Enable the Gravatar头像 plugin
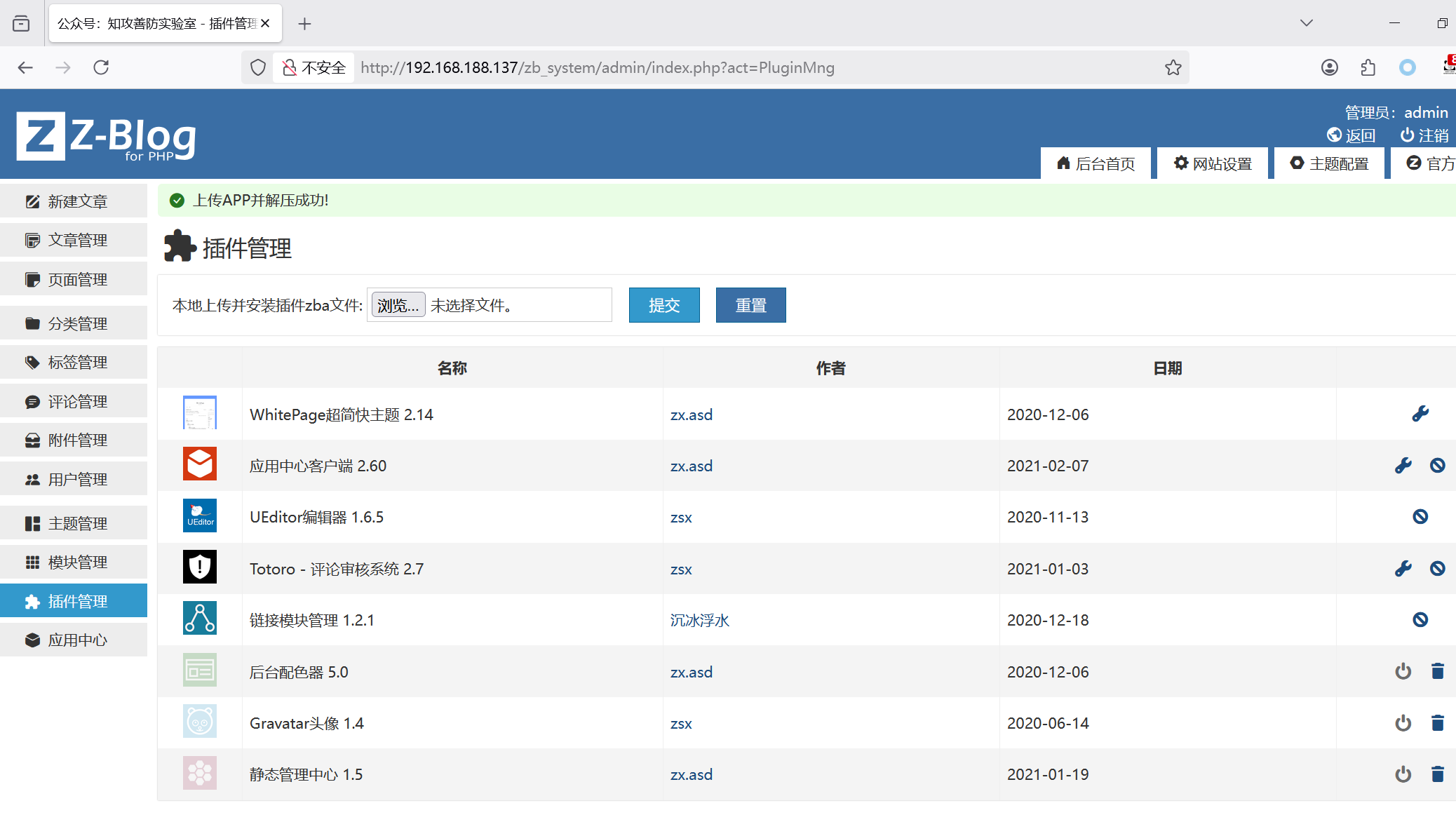 point(1403,723)
